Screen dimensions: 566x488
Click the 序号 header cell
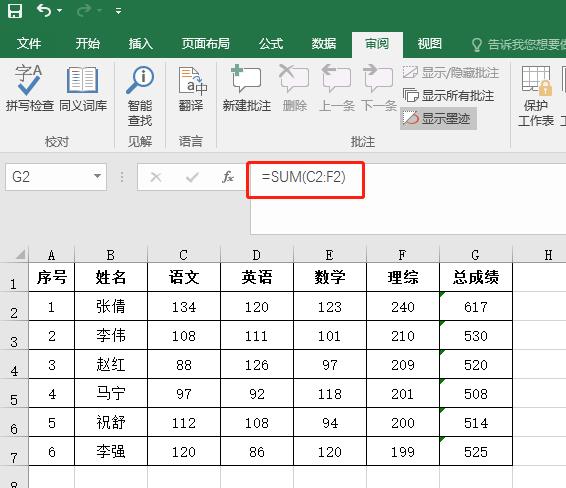[x=51, y=277]
